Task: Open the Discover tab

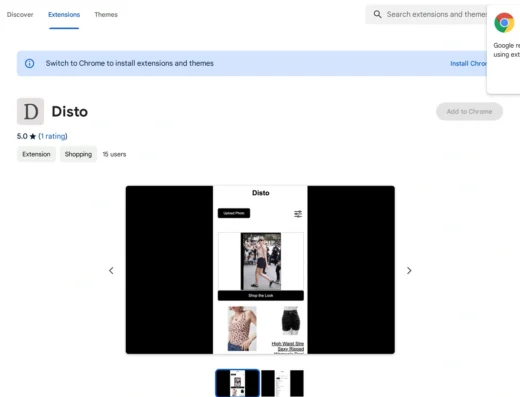Action: [x=20, y=15]
